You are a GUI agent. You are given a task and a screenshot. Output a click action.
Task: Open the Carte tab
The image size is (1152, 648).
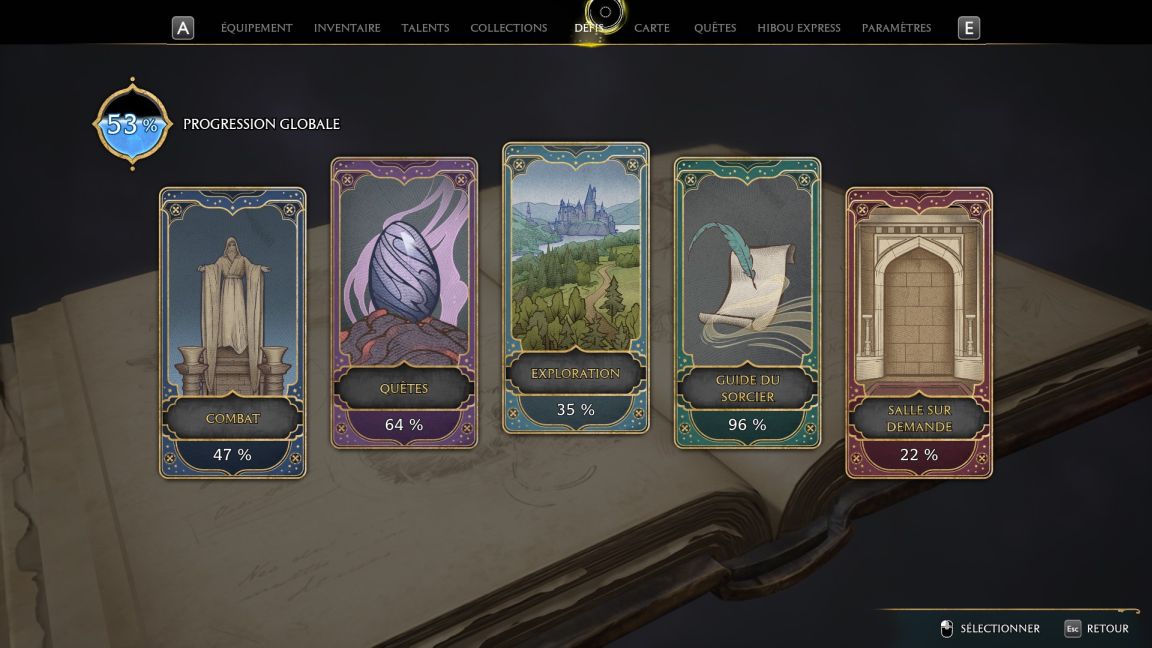[652, 28]
